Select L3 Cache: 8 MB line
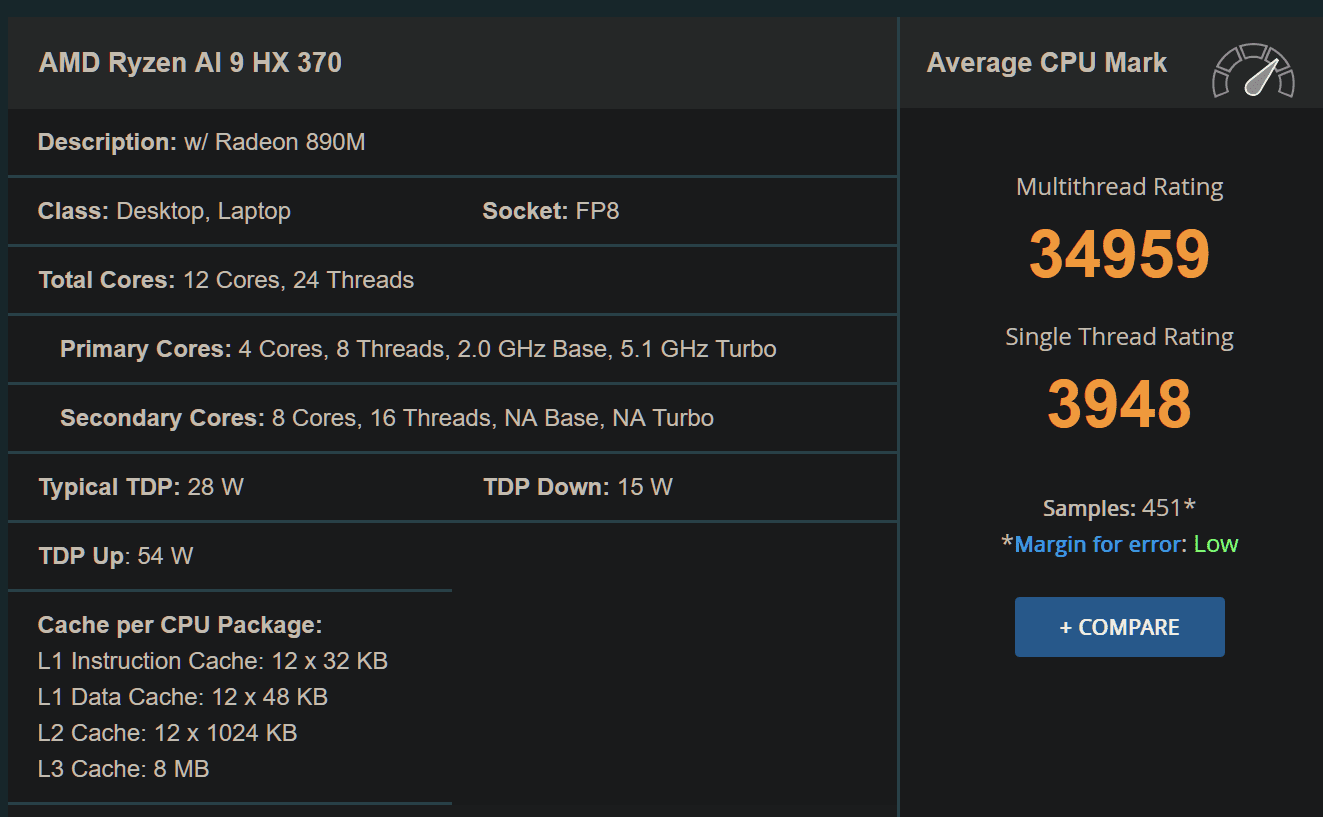Image resolution: width=1323 pixels, height=817 pixels. [x=124, y=769]
